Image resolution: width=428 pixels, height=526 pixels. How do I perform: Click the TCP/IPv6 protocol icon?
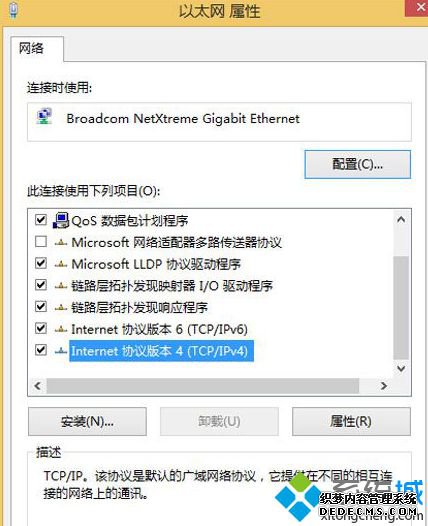point(61,329)
